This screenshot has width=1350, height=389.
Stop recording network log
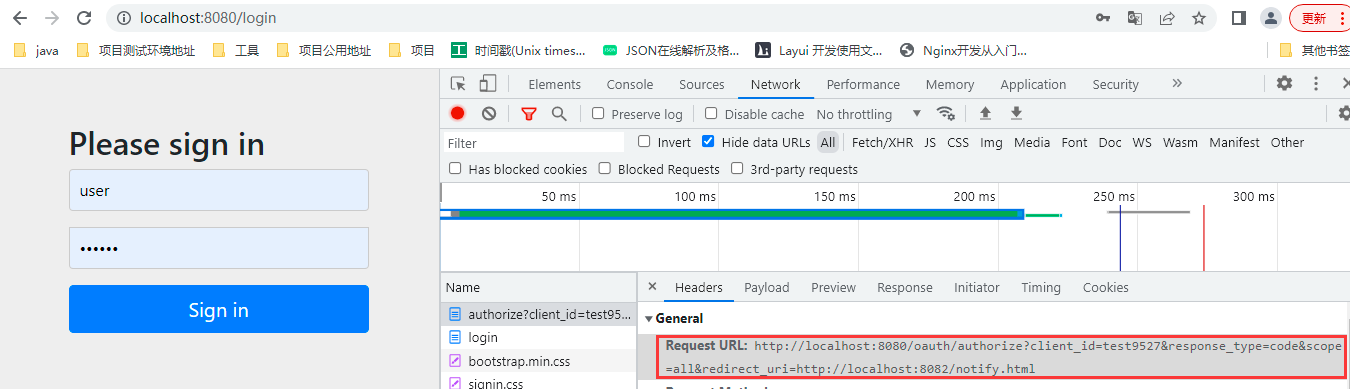tap(457, 114)
